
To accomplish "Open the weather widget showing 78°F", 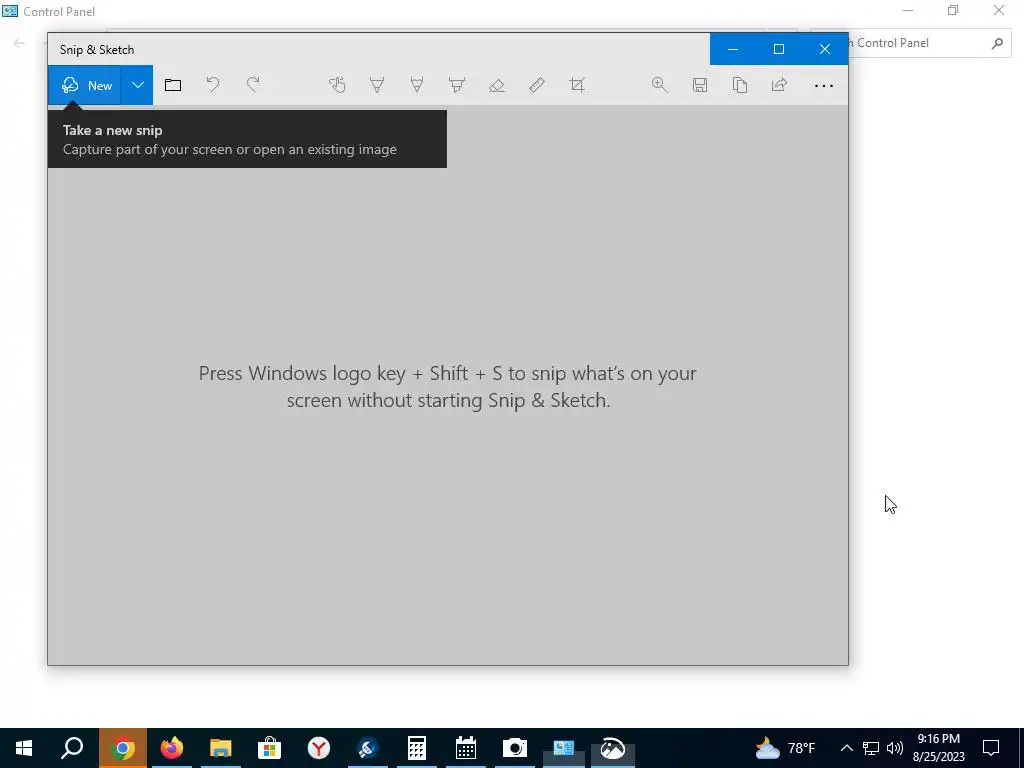I will [x=786, y=748].
